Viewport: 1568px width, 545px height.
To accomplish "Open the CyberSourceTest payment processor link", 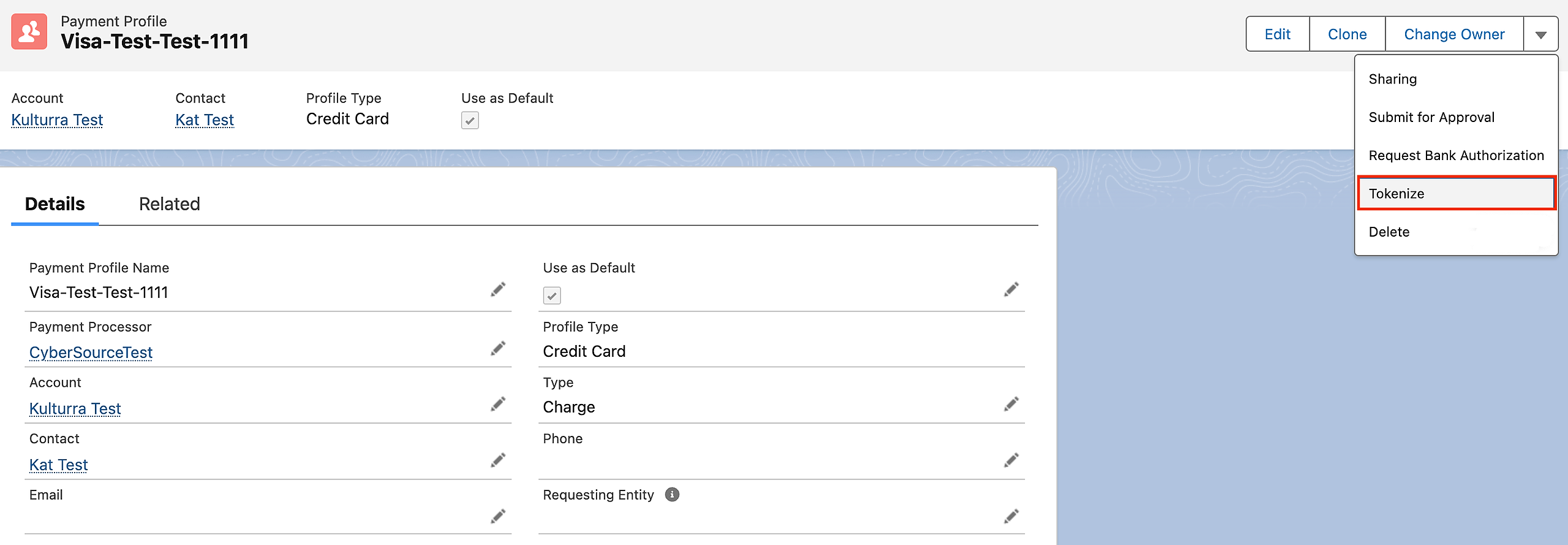I will 91,353.
